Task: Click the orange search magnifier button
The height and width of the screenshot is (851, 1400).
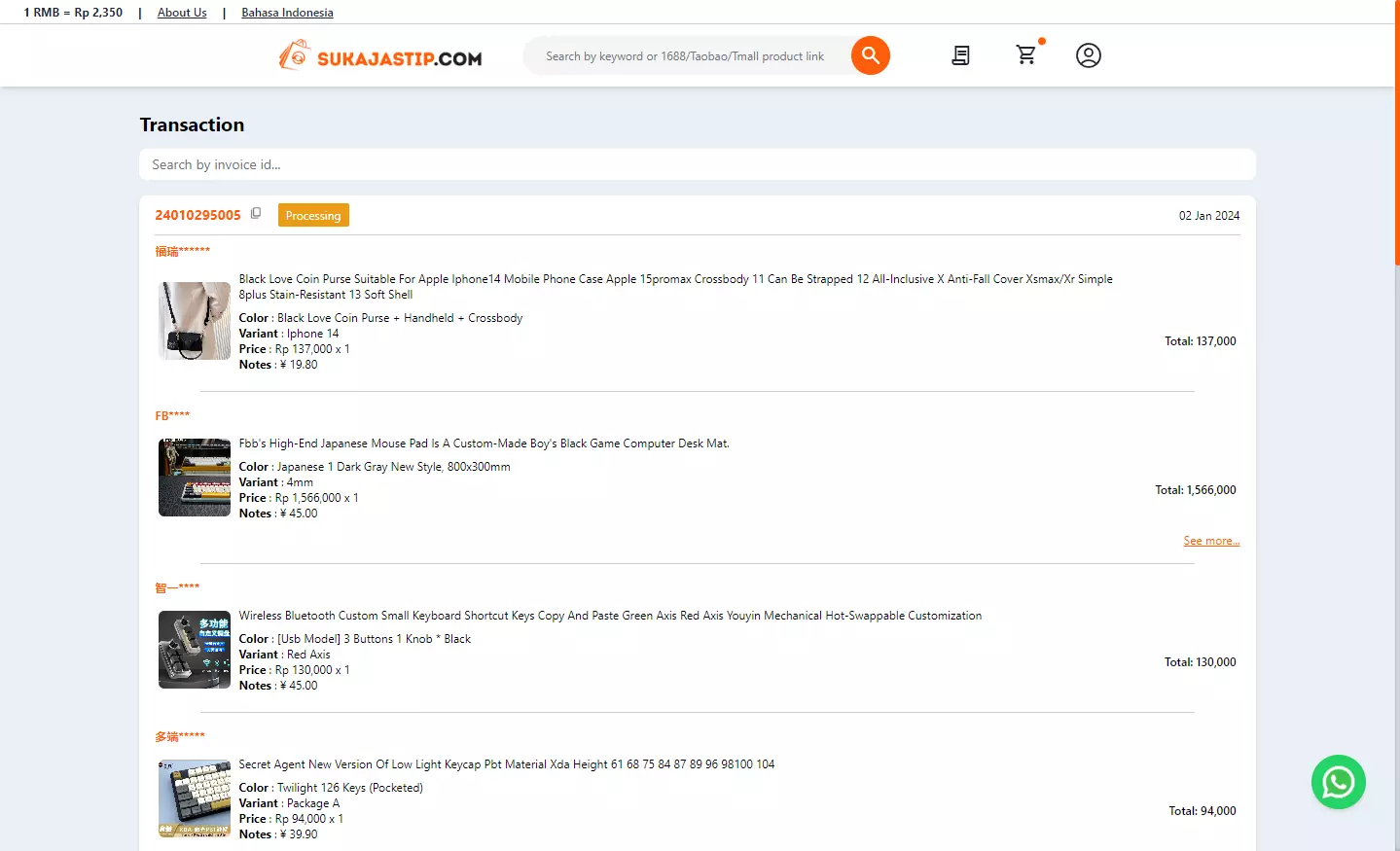Action: pyautogui.click(x=870, y=55)
